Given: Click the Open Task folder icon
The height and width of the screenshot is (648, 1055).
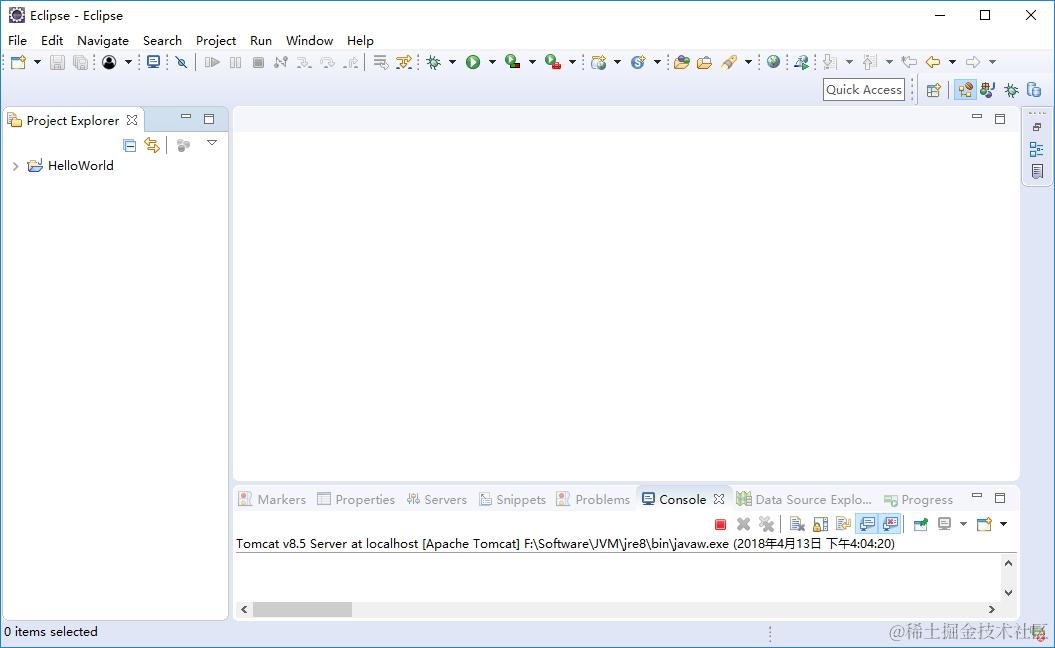Looking at the screenshot, I should point(704,63).
